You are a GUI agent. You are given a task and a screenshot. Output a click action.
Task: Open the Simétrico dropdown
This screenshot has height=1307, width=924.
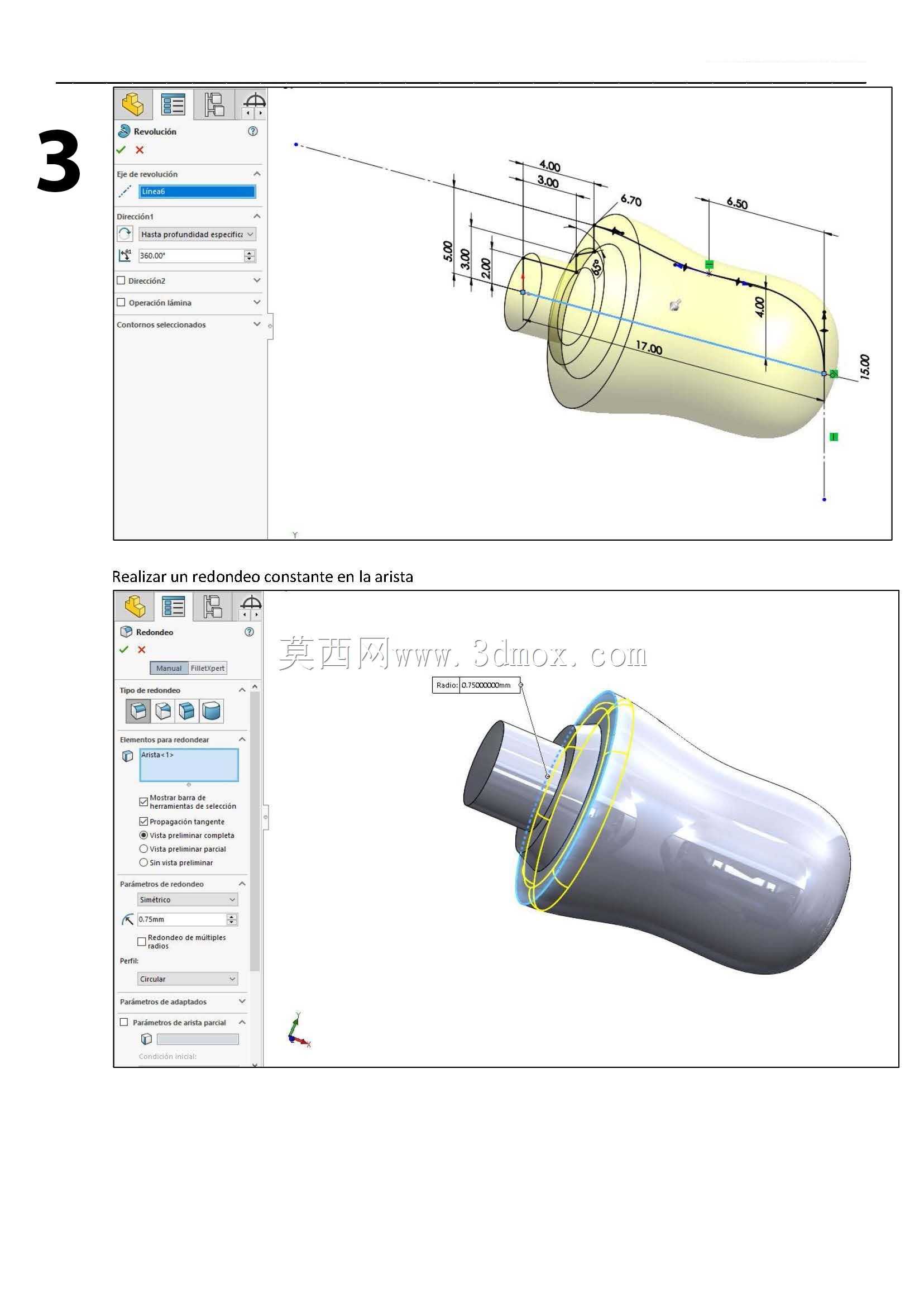pos(188,900)
